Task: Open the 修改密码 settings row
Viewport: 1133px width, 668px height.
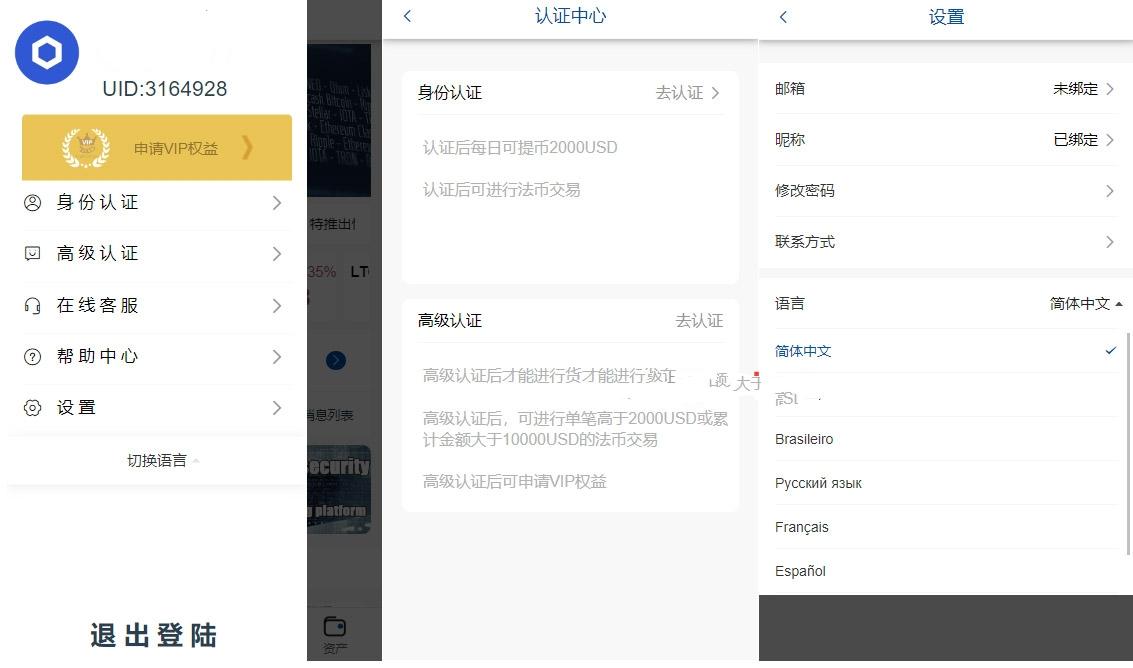Action: tap(945, 191)
